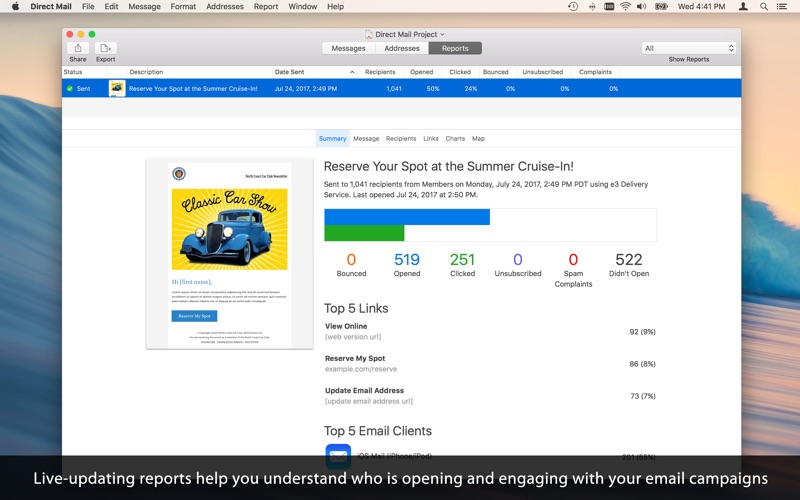Open the Addresses menu
The height and width of the screenshot is (500, 800).
(x=225, y=7)
